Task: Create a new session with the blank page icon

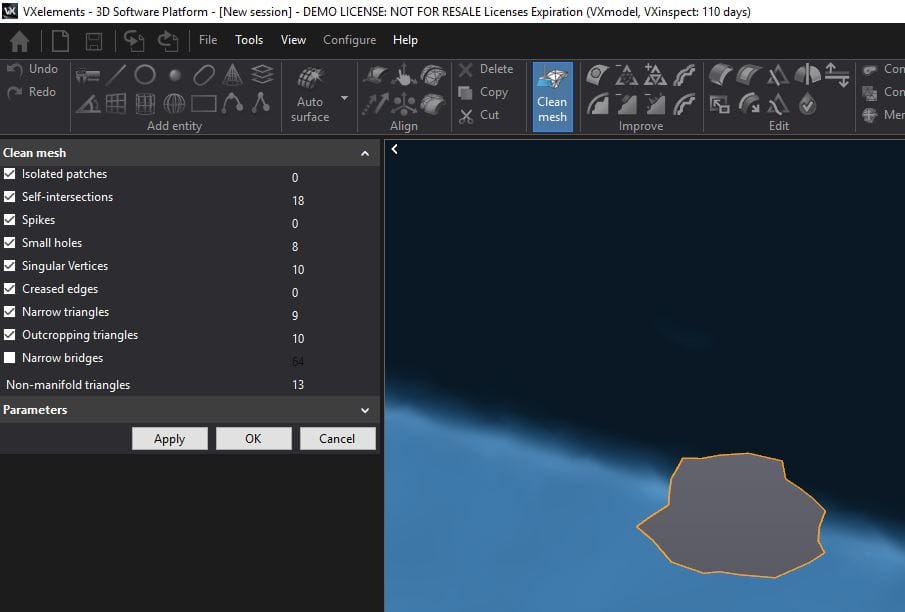Action: 60,41
